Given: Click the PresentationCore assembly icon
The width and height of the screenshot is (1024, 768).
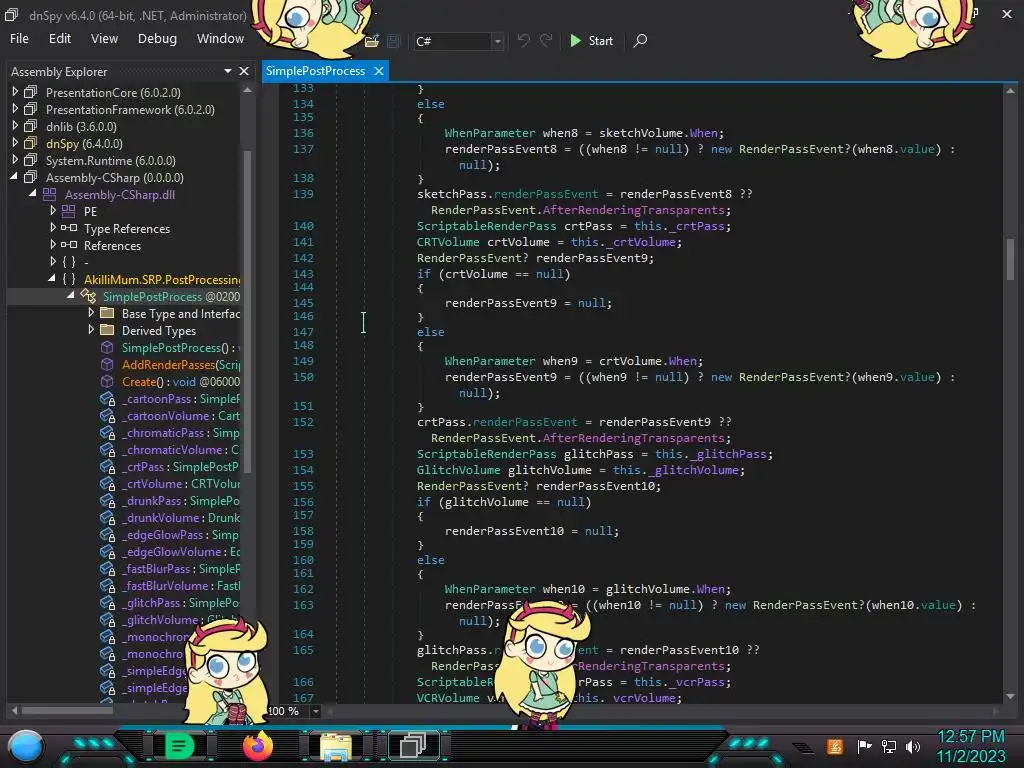Looking at the screenshot, I should [31, 92].
